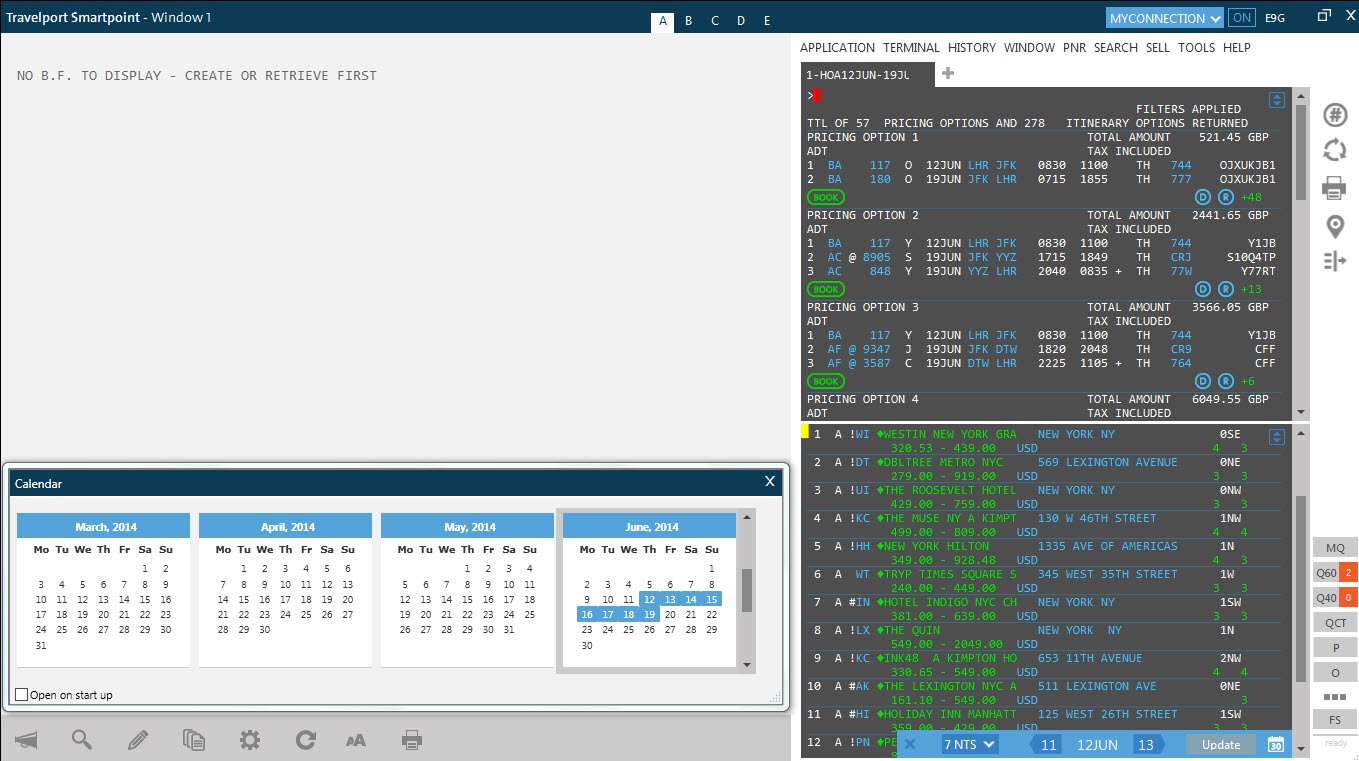Open the HISTORY menu
The image size is (1359, 761).
[x=972, y=47]
